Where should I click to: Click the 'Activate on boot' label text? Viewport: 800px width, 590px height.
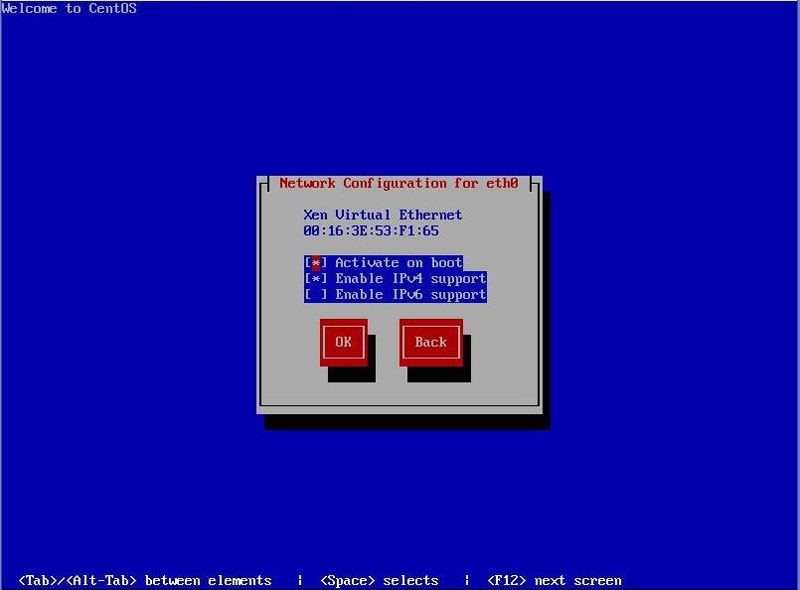click(399, 263)
